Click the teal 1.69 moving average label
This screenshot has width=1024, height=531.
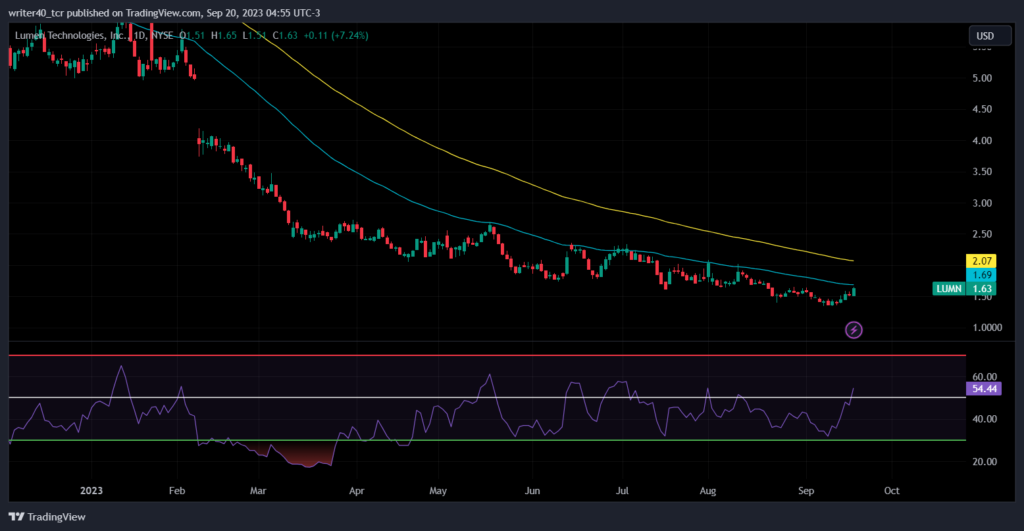(981, 275)
